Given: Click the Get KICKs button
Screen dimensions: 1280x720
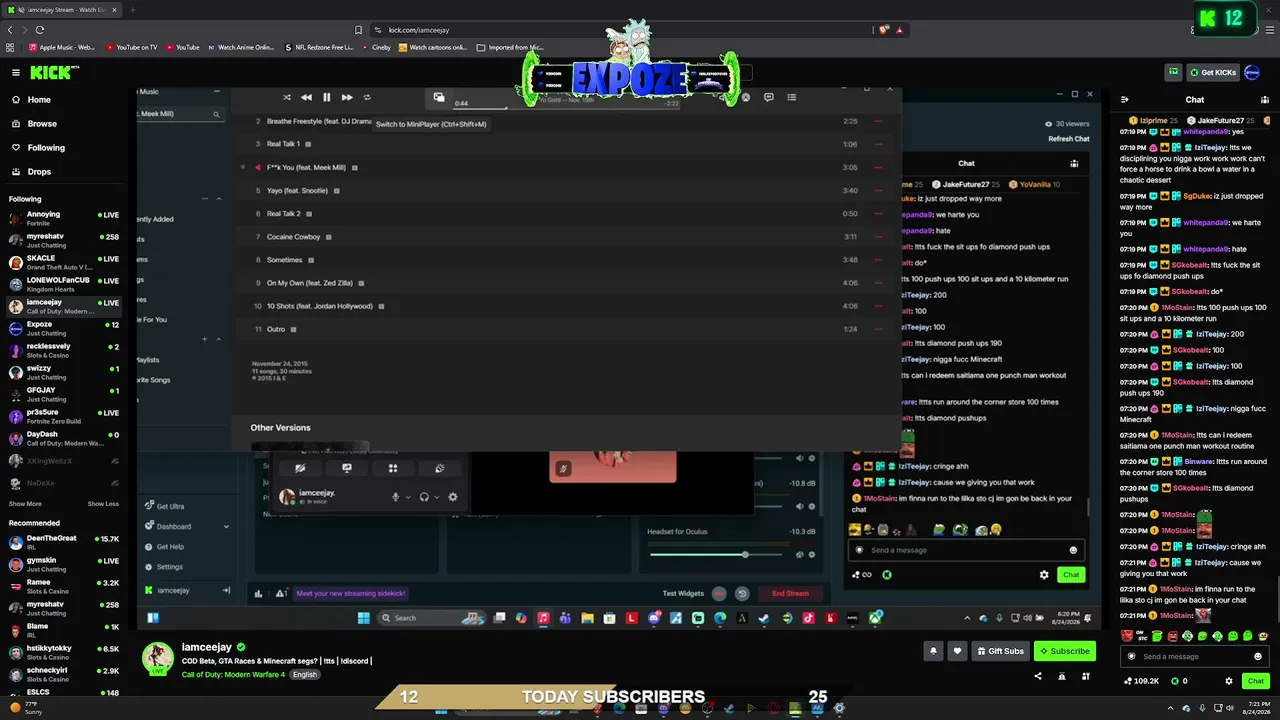Looking at the screenshot, I should pyautogui.click(x=1212, y=72).
